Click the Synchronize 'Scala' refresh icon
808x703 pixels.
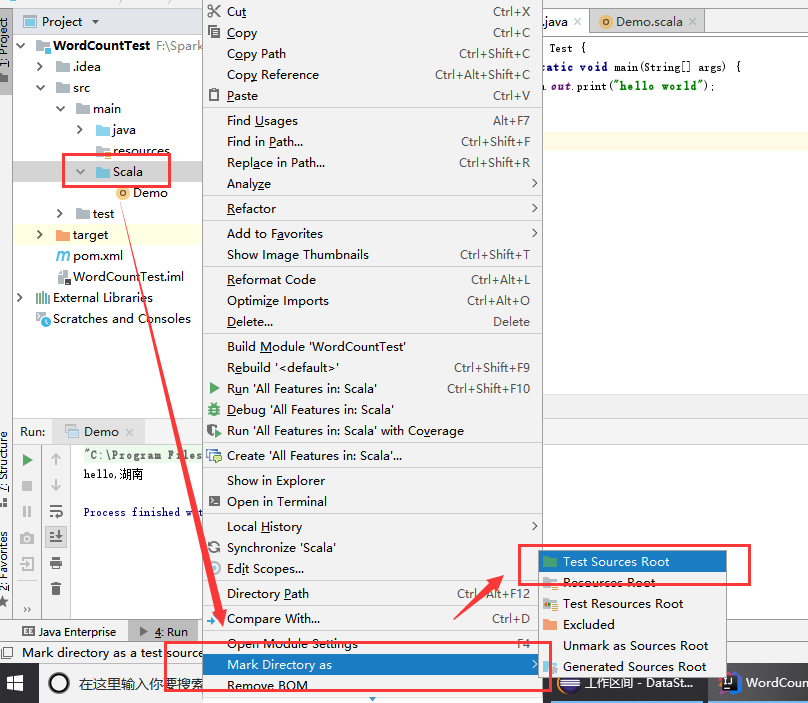coord(214,547)
